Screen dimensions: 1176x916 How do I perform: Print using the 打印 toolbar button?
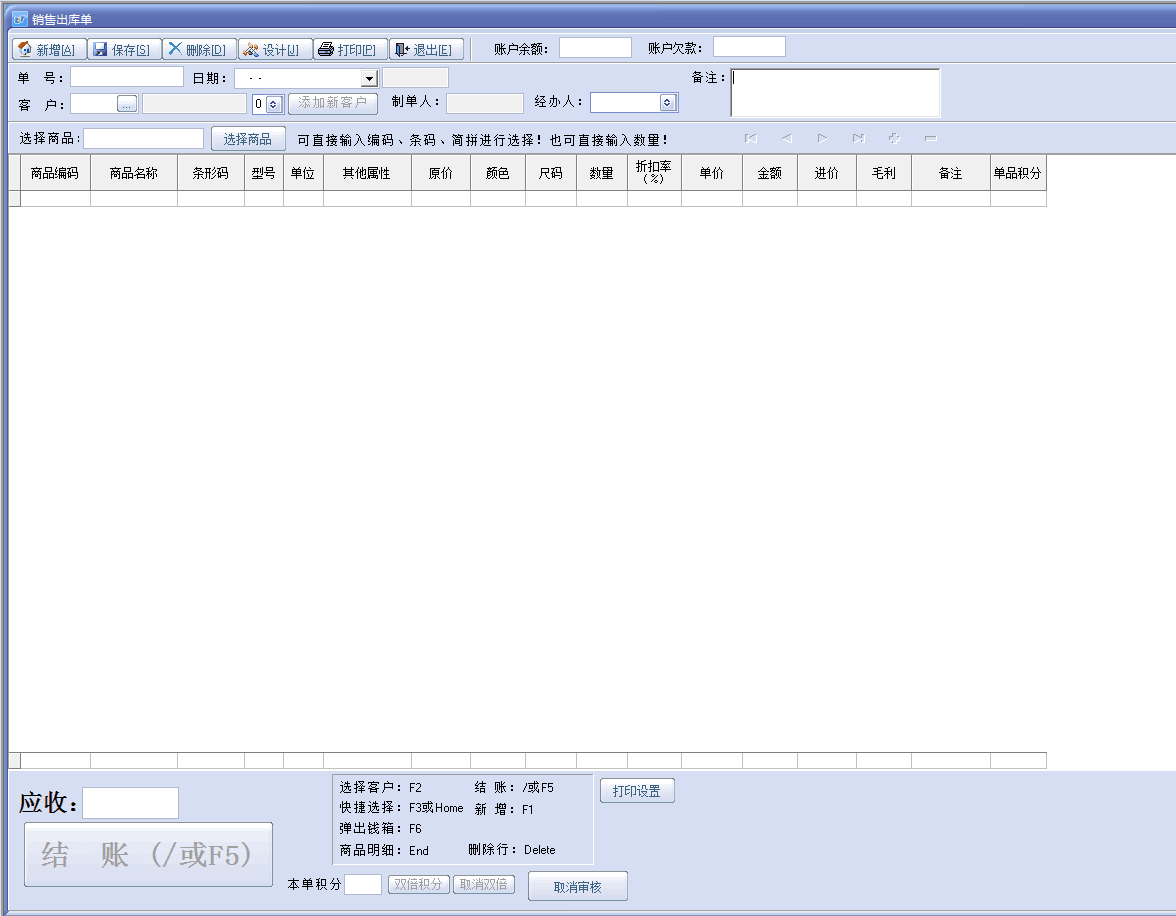click(350, 50)
